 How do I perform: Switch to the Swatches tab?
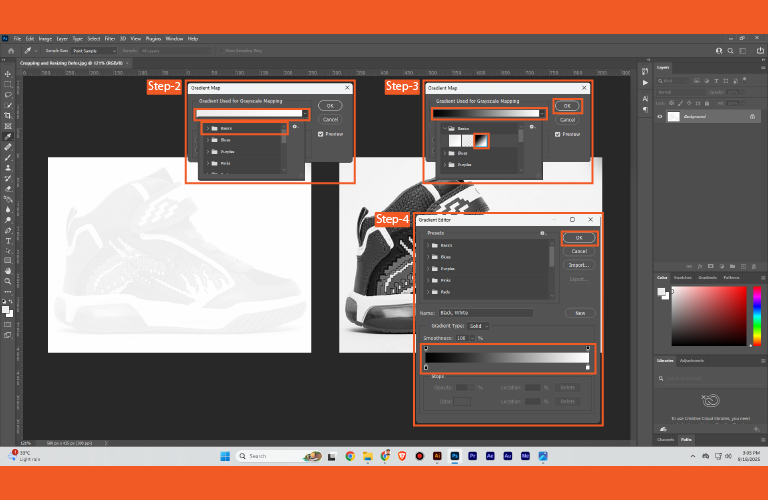pos(685,277)
